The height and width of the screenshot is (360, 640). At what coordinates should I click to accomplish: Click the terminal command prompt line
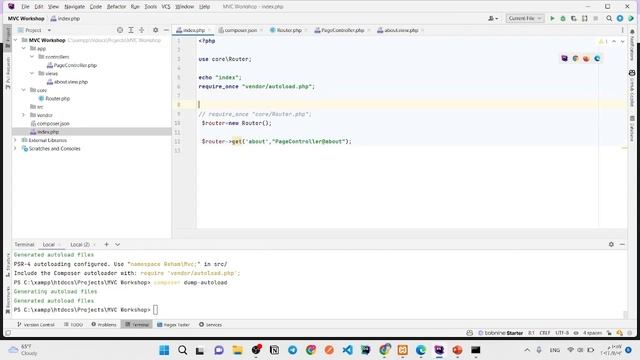click(x=86, y=310)
